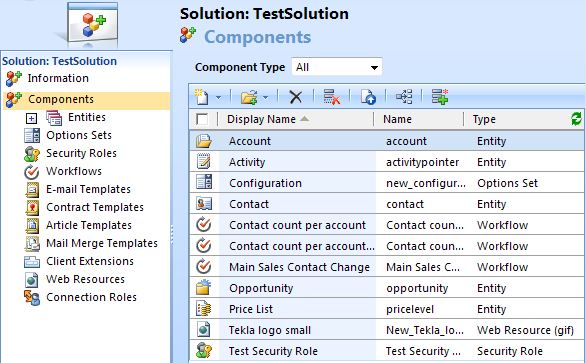
Task: Click the Delete X toolbar icon
Action: [296, 98]
